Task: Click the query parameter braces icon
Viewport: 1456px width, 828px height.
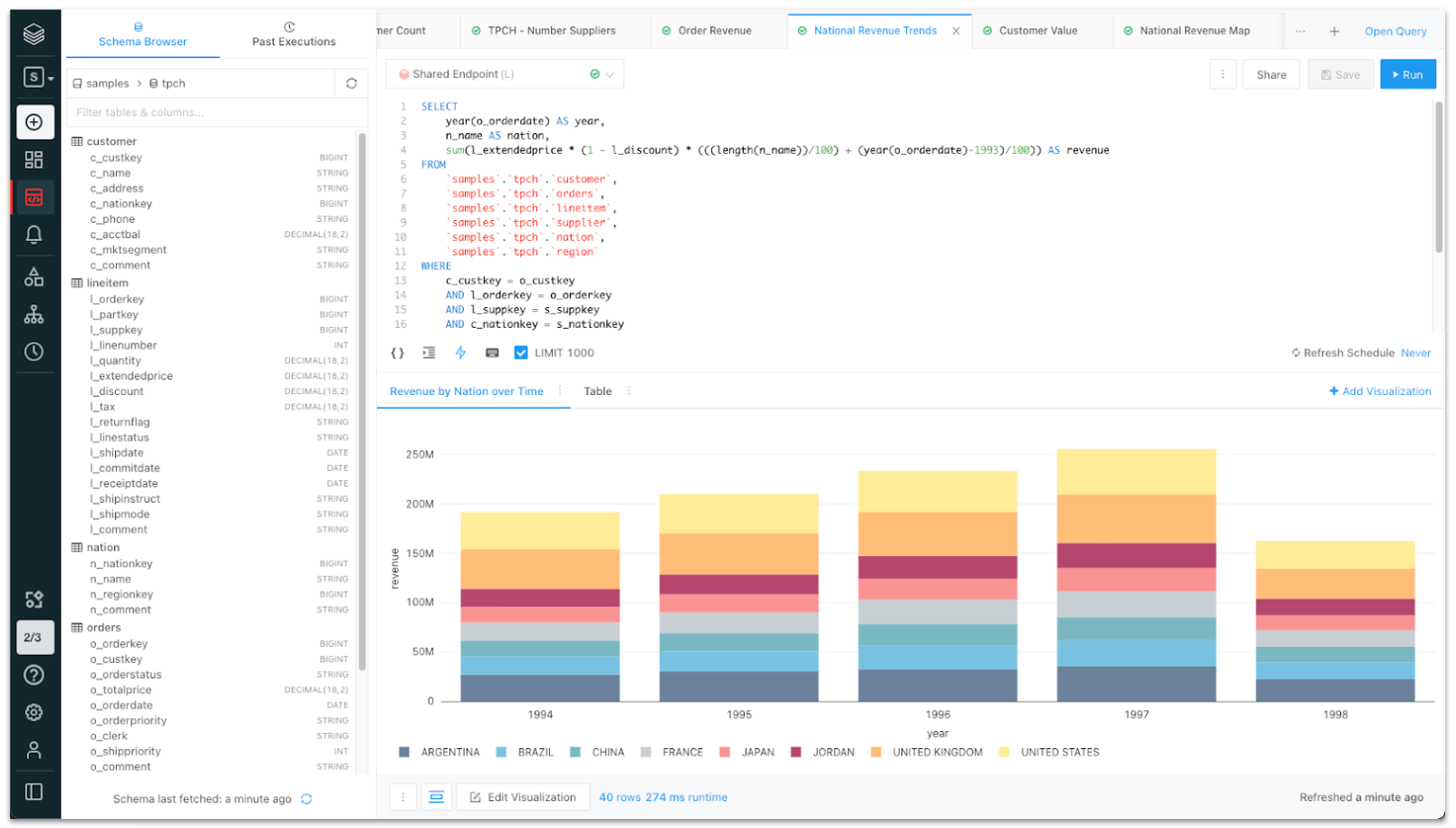Action: point(397,353)
